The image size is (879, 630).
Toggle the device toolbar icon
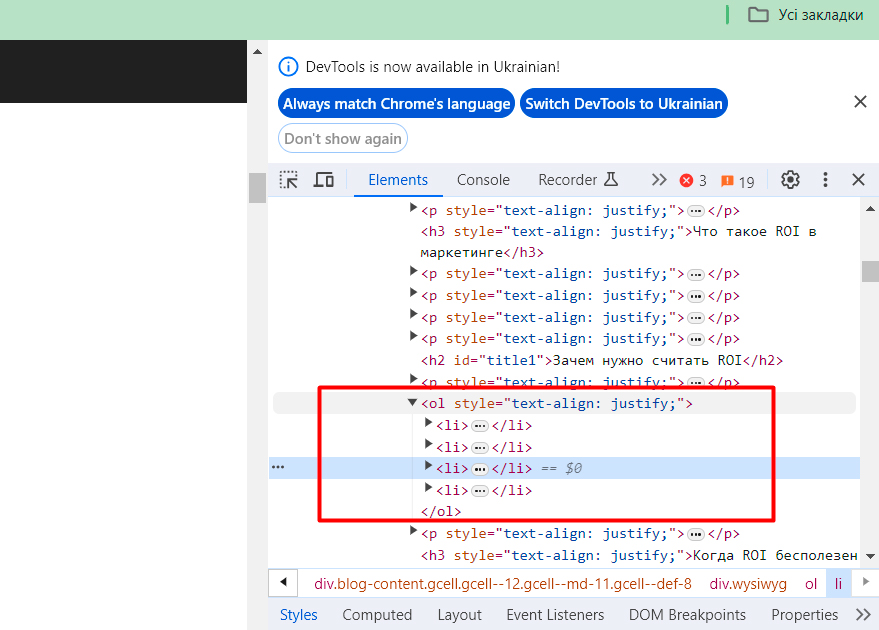point(323,180)
